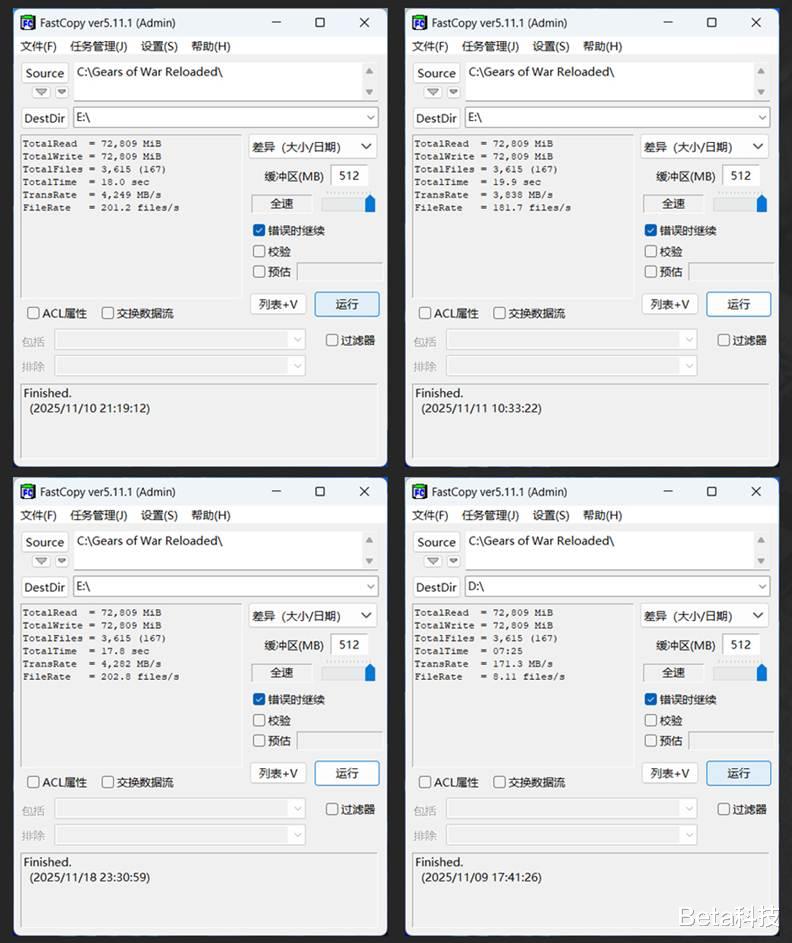The width and height of the screenshot is (792, 943).
Task: Click the 运行 button in the 17.8 sec window
Action: tap(347, 773)
